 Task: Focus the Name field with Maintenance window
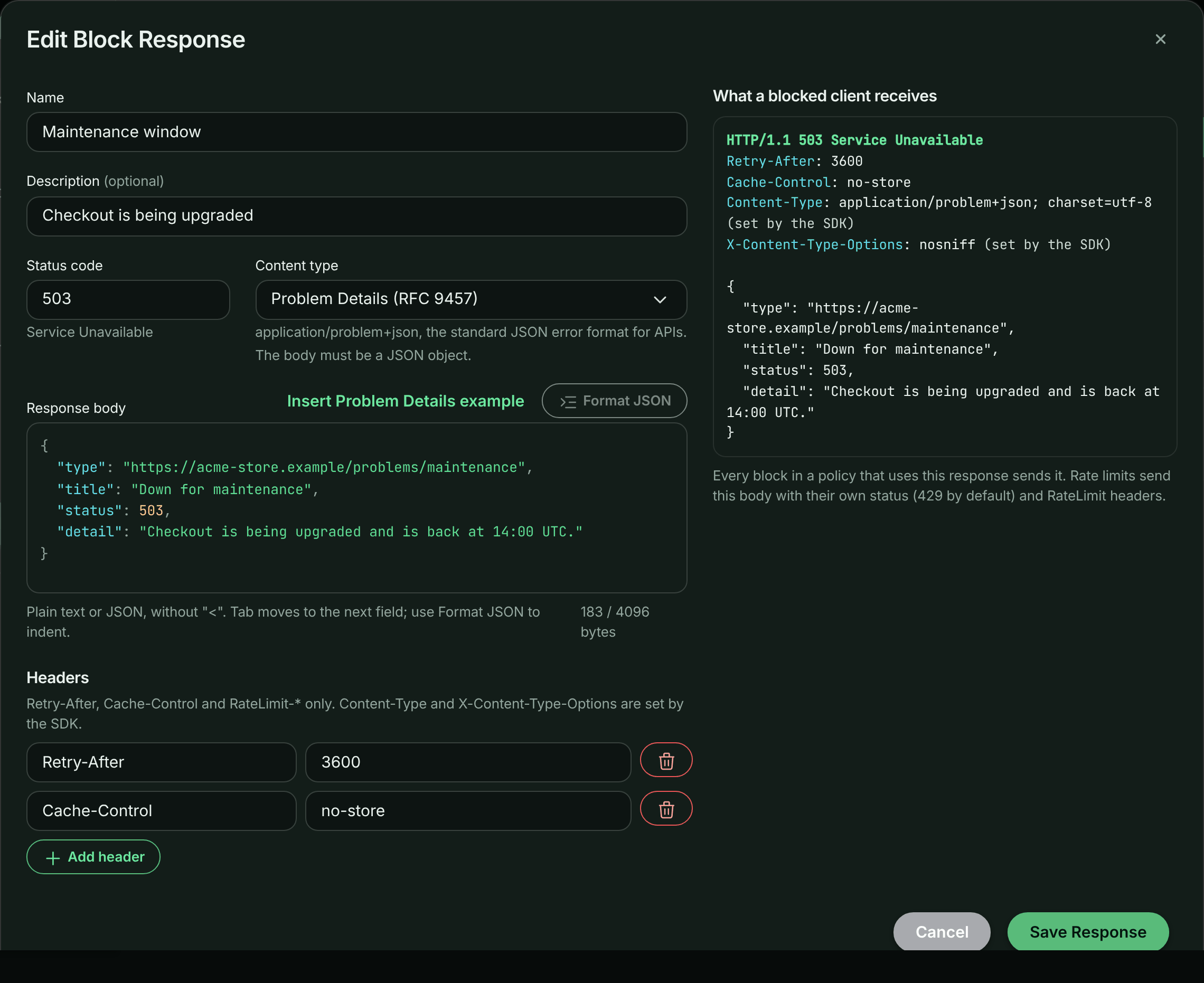pos(357,132)
